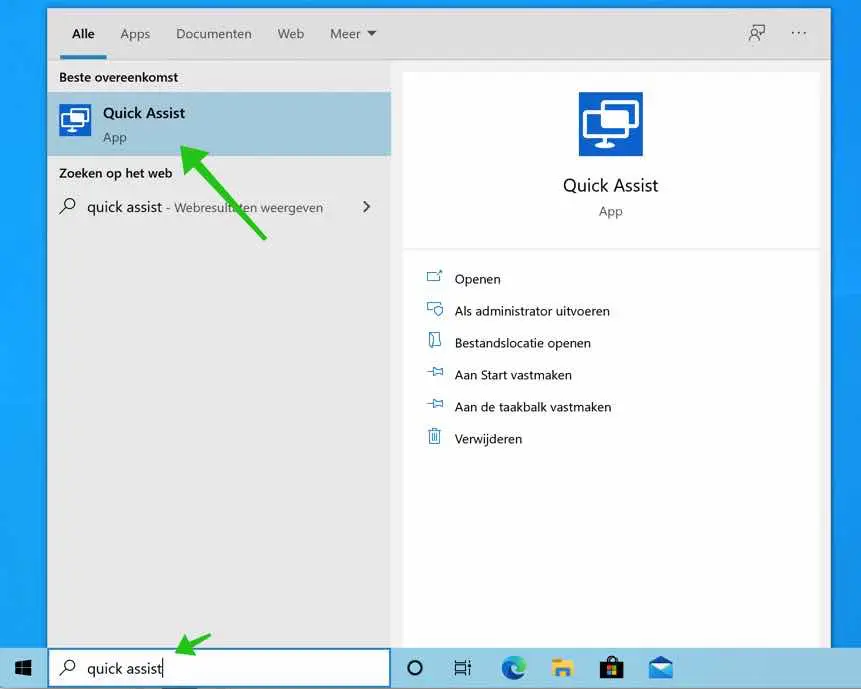Click the pin icon beside taakbalk vastmaken
This screenshot has height=689, width=861.
click(435, 404)
